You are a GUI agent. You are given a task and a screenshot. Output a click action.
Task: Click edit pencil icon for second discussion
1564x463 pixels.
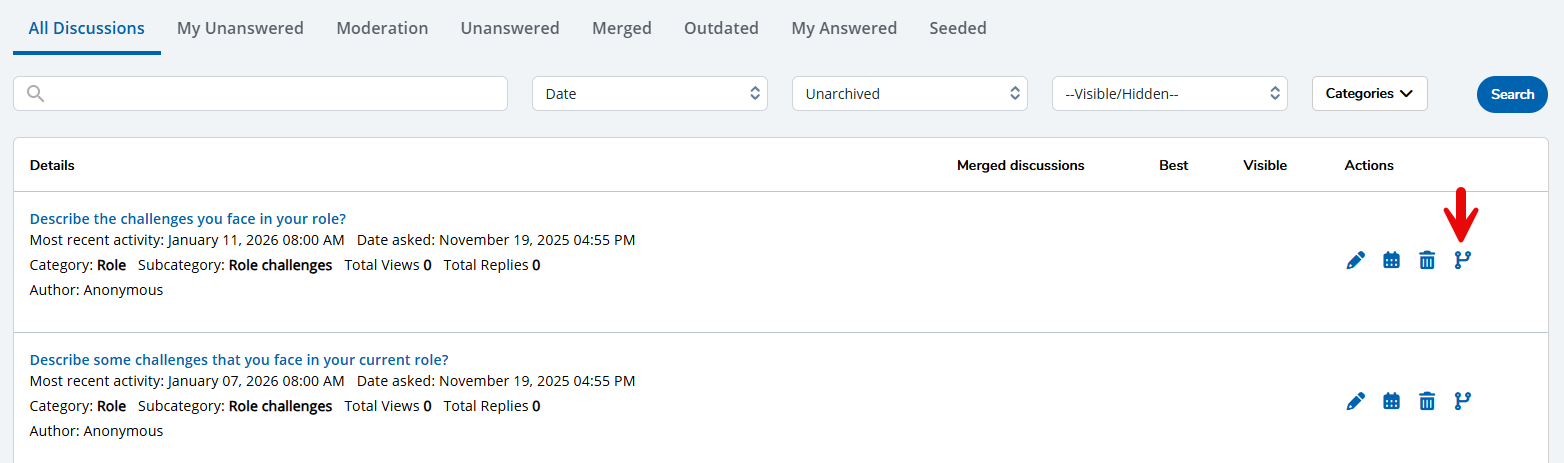point(1355,402)
